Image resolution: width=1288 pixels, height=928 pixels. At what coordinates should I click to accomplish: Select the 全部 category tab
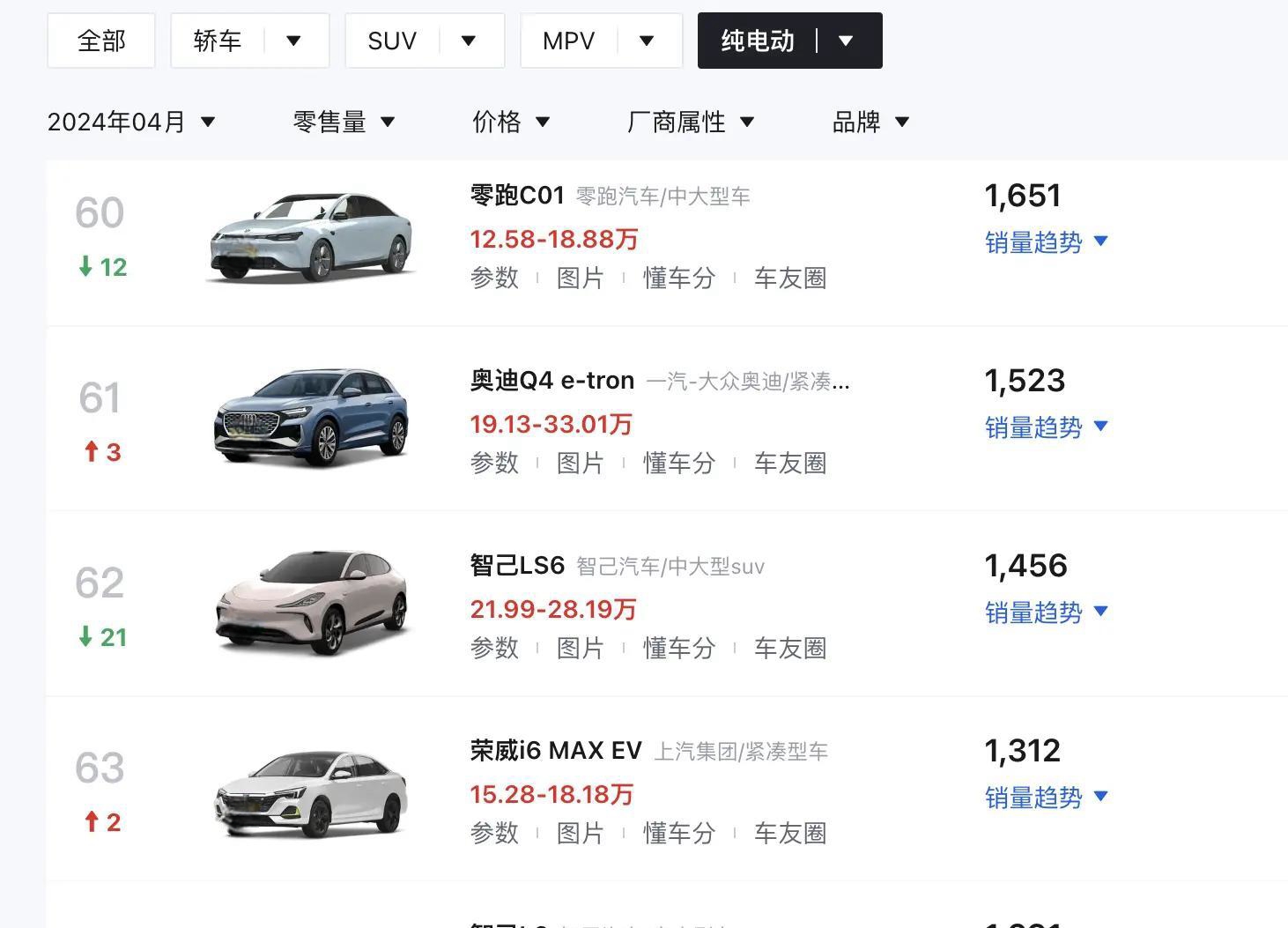(101, 41)
